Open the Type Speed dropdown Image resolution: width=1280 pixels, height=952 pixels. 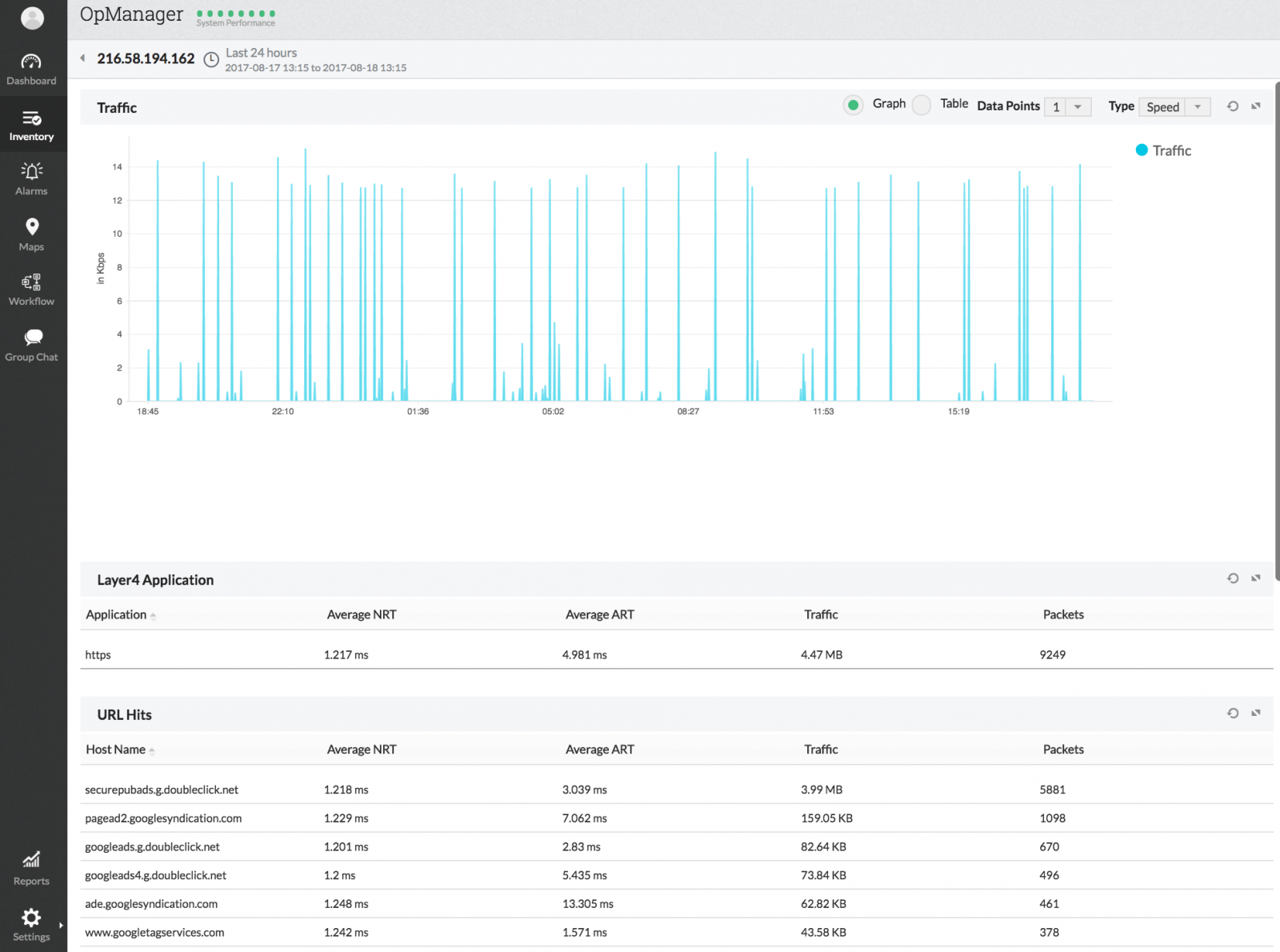(x=1174, y=107)
